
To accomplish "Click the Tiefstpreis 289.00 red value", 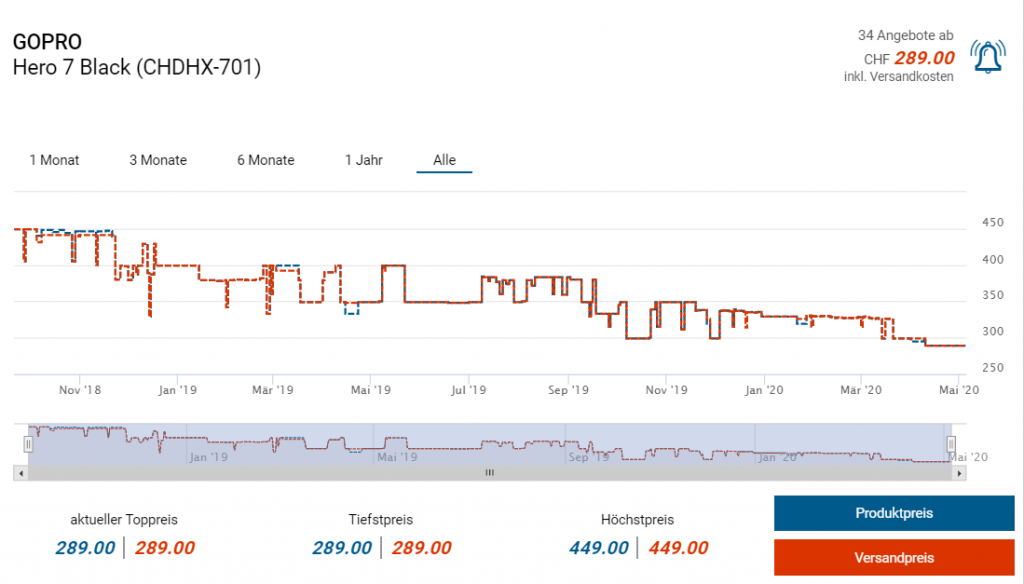I will tap(421, 548).
